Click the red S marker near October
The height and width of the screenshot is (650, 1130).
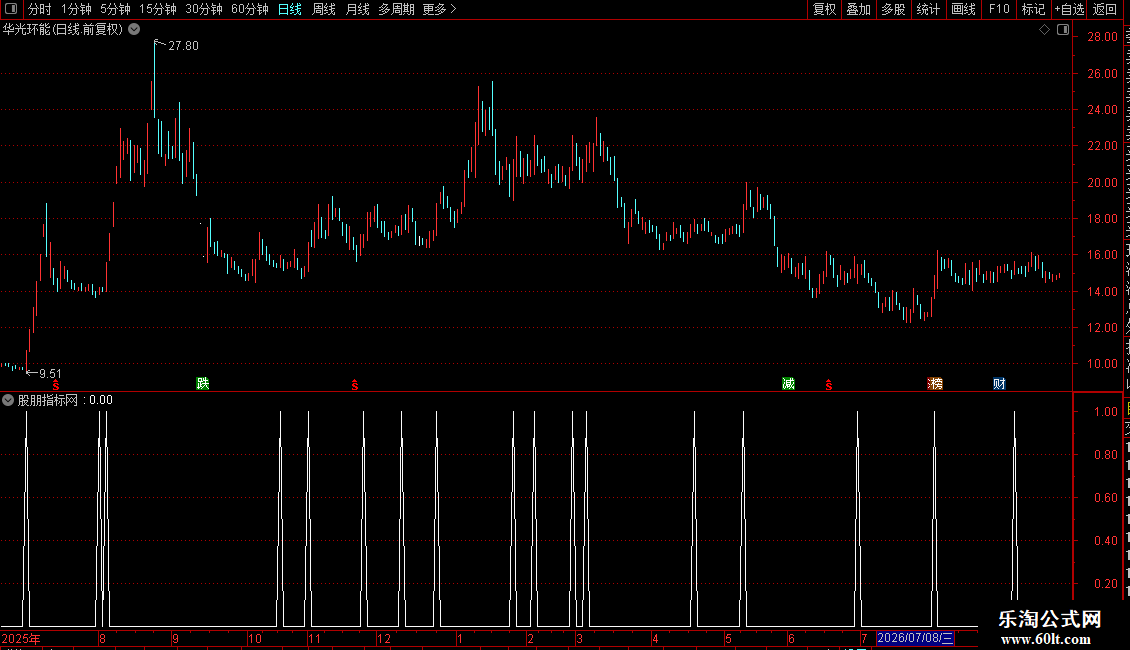point(355,386)
